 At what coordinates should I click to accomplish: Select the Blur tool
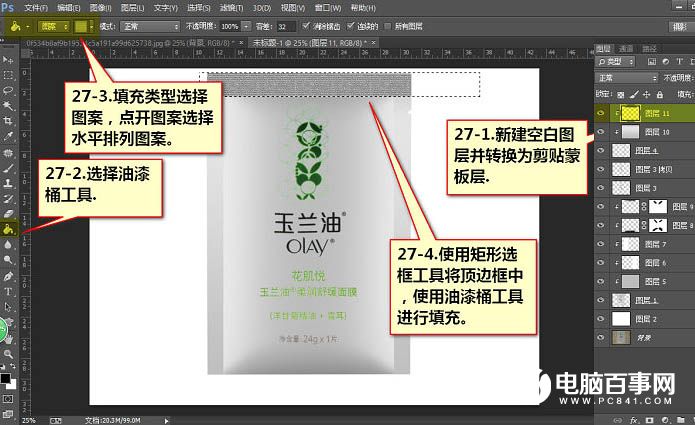pos(8,245)
